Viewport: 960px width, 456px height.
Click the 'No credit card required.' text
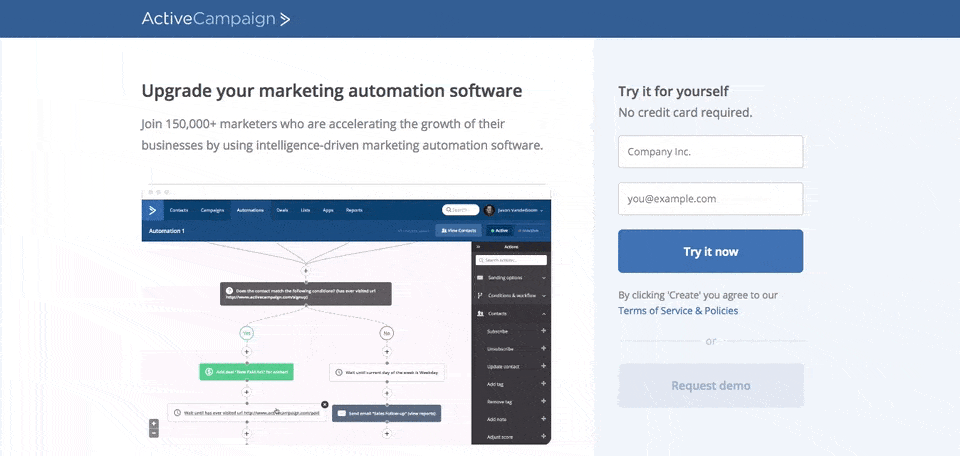point(685,113)
